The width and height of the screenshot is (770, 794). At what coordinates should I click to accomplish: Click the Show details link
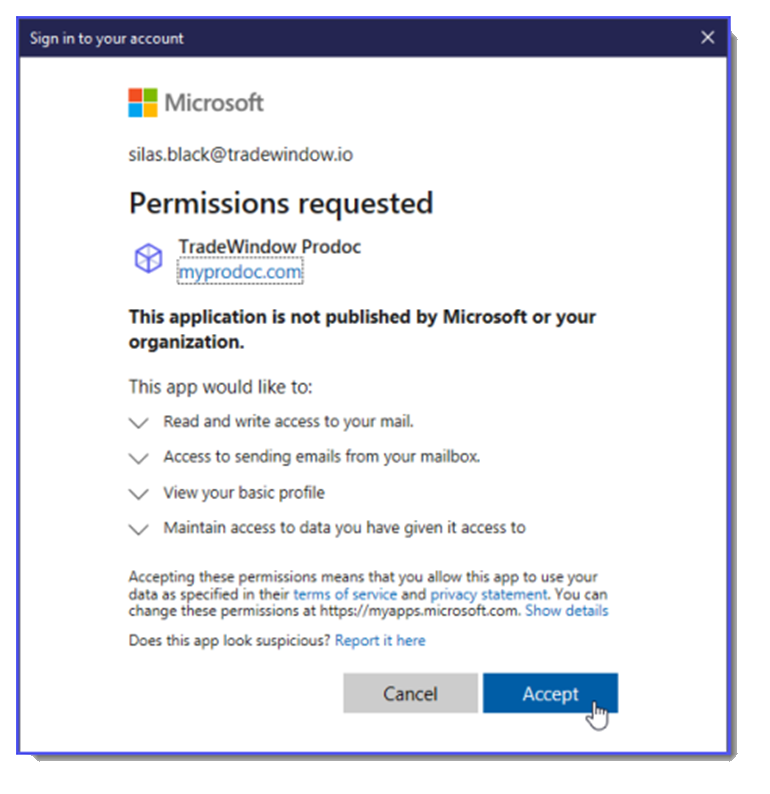(566, 611)
